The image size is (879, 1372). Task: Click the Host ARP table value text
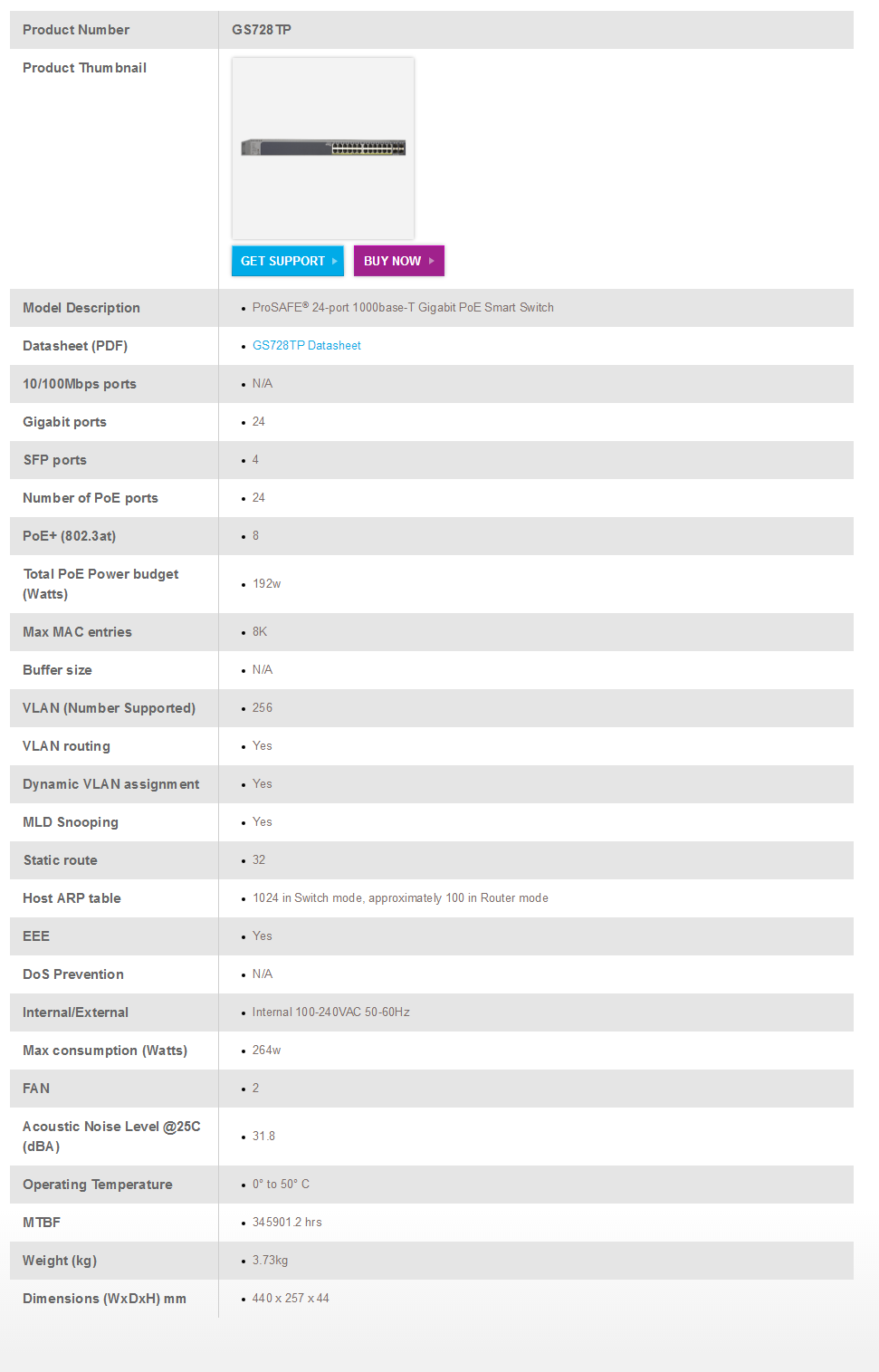(400, 898)
